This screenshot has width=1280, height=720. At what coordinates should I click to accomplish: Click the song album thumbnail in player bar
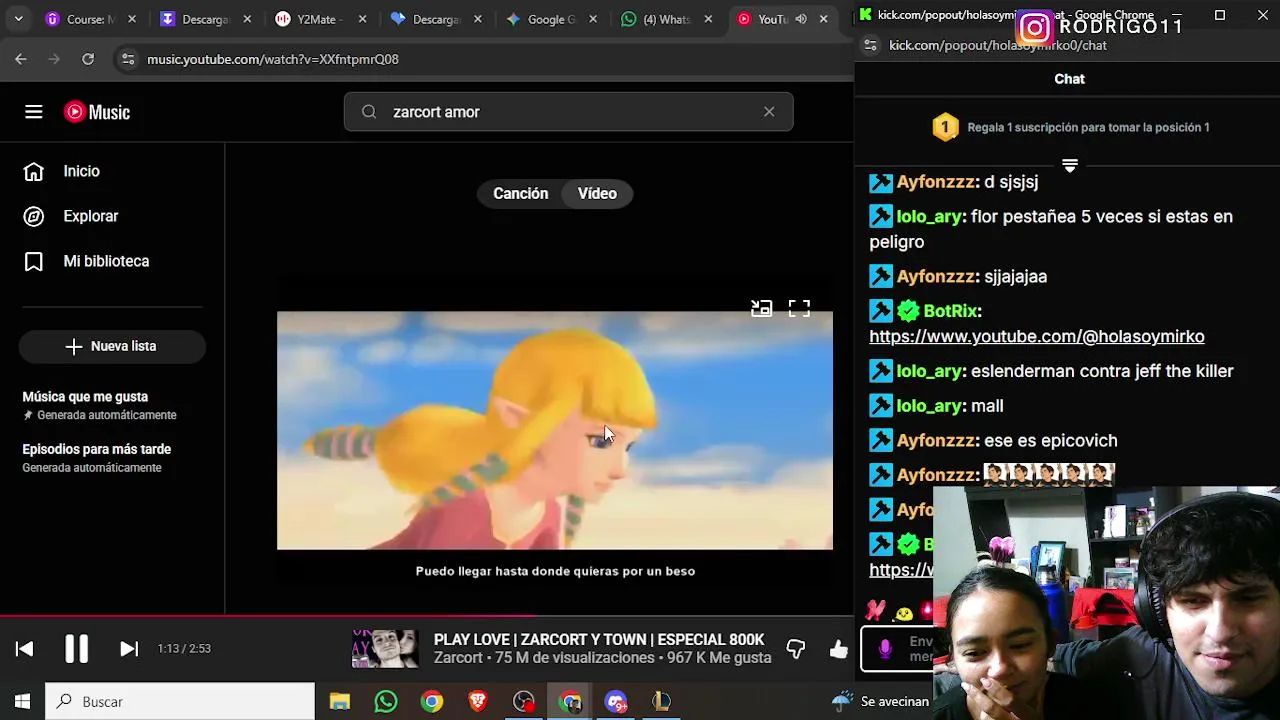385,649
